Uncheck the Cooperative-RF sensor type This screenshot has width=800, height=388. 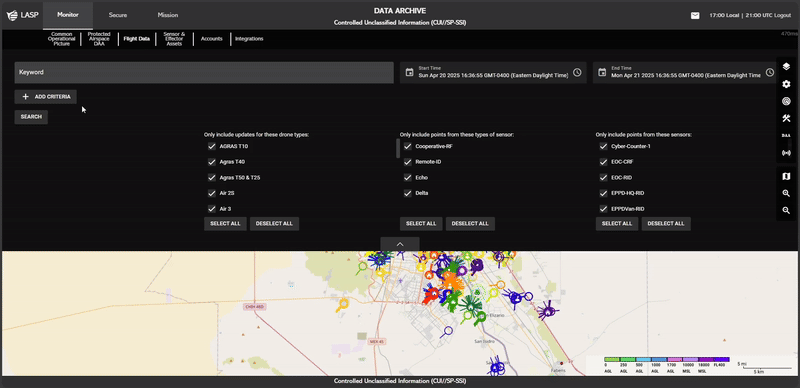point(408,147)
